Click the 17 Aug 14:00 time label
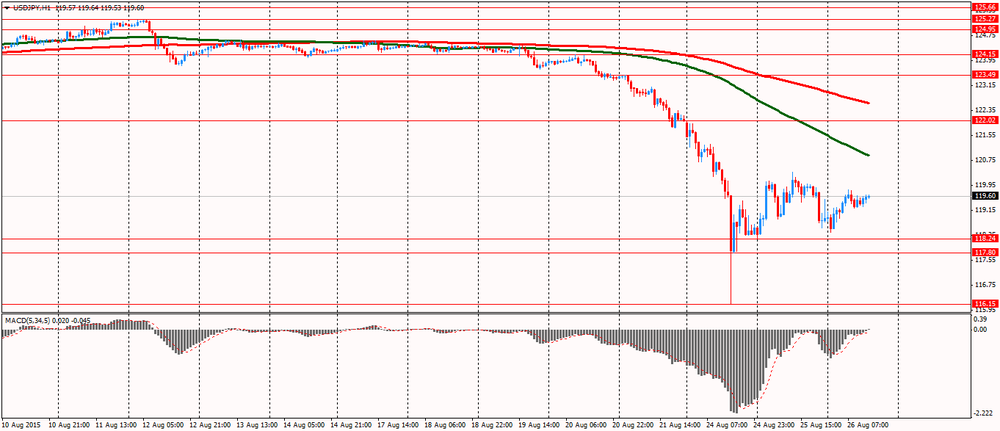Image resolution: width=1000 pixels, height=431 pixels. (397, 424)
